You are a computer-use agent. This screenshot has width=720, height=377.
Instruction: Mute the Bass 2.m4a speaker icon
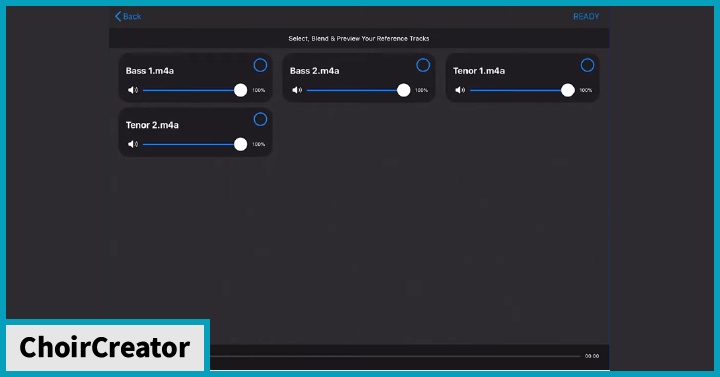(x=297, y=90)
